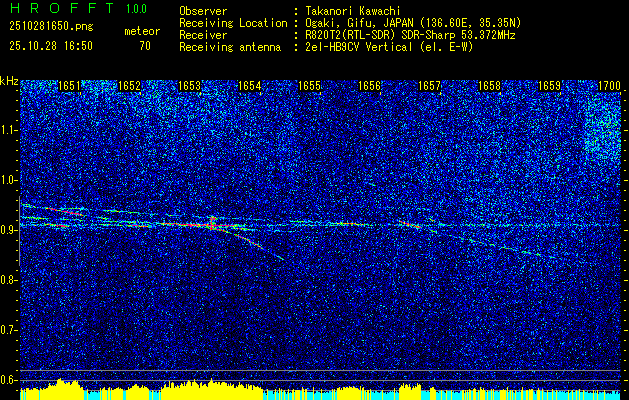Select the 0.7 kHz axis label

pos(9,329)
